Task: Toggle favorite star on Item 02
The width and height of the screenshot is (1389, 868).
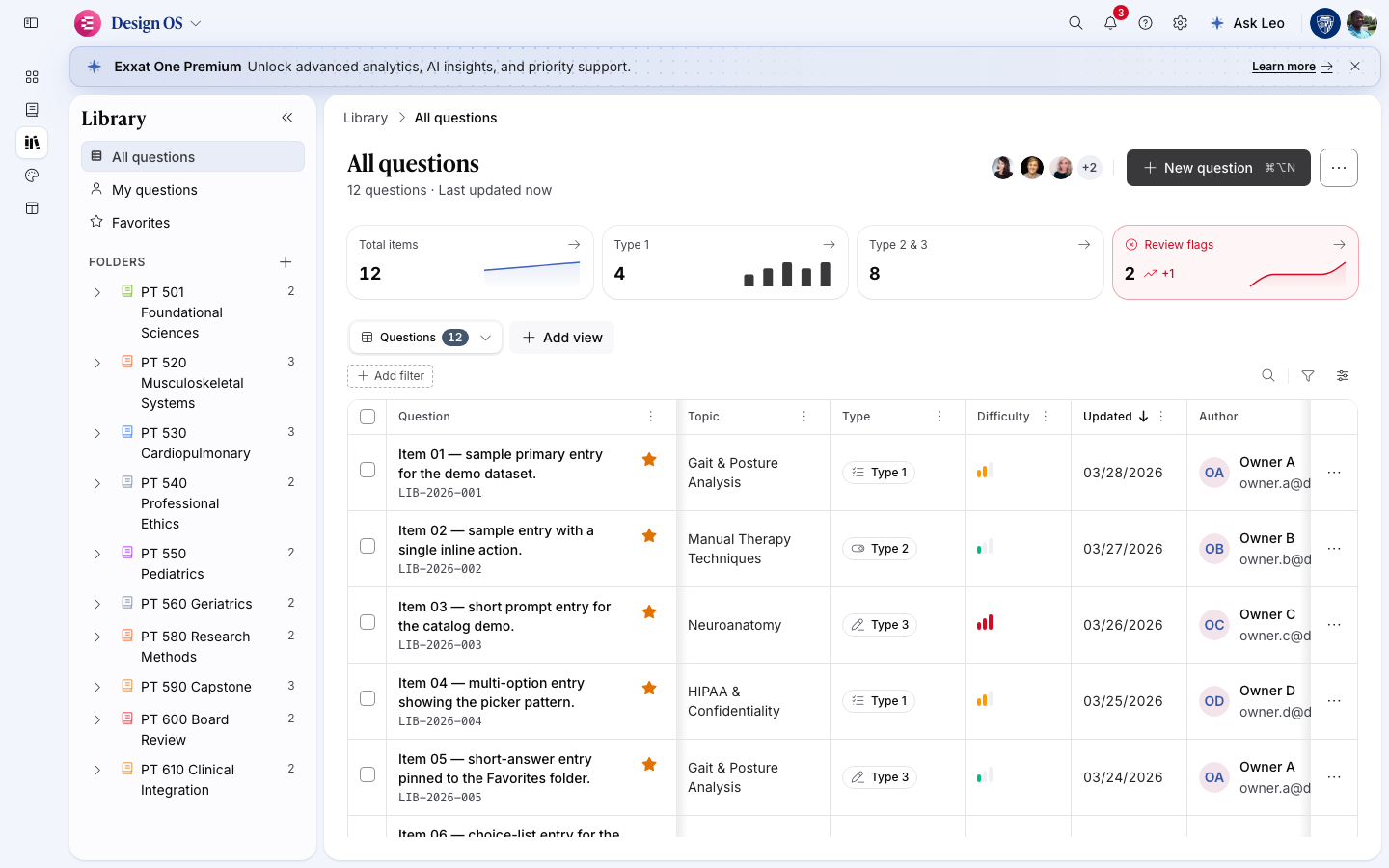Action: click(x=649, y=536)
